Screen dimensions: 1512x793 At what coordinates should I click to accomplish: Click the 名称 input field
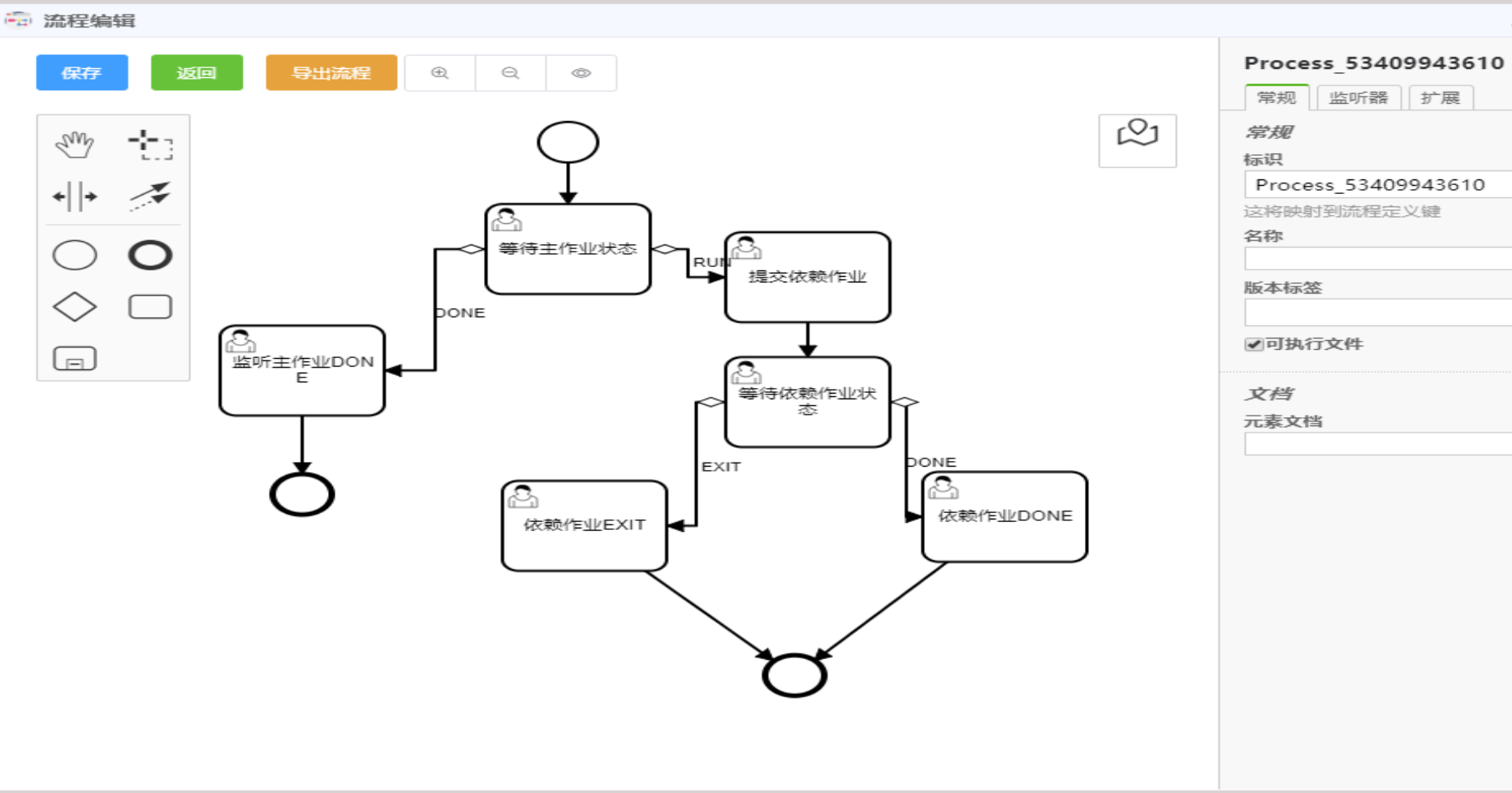1378,259
